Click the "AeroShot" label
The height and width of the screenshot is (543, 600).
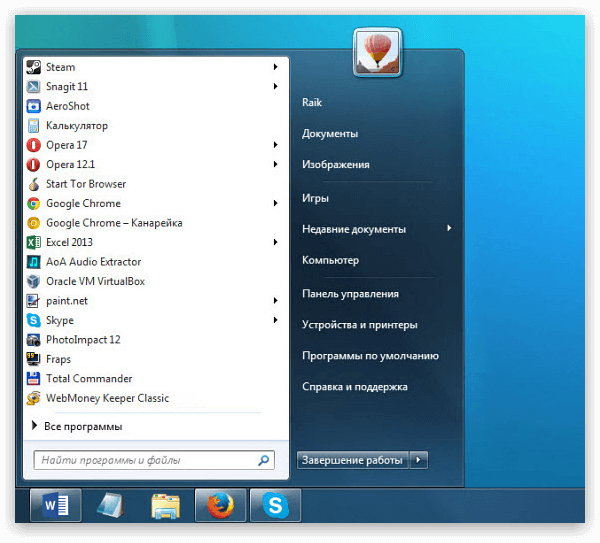[68, 106]
